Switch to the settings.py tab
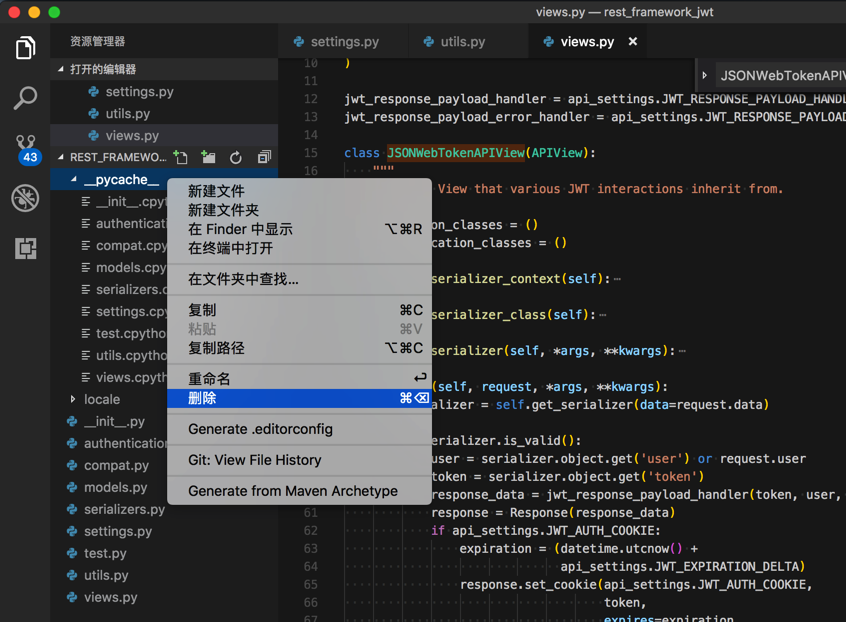This screenshot has height=622, width=846. [x=344, y=42]
